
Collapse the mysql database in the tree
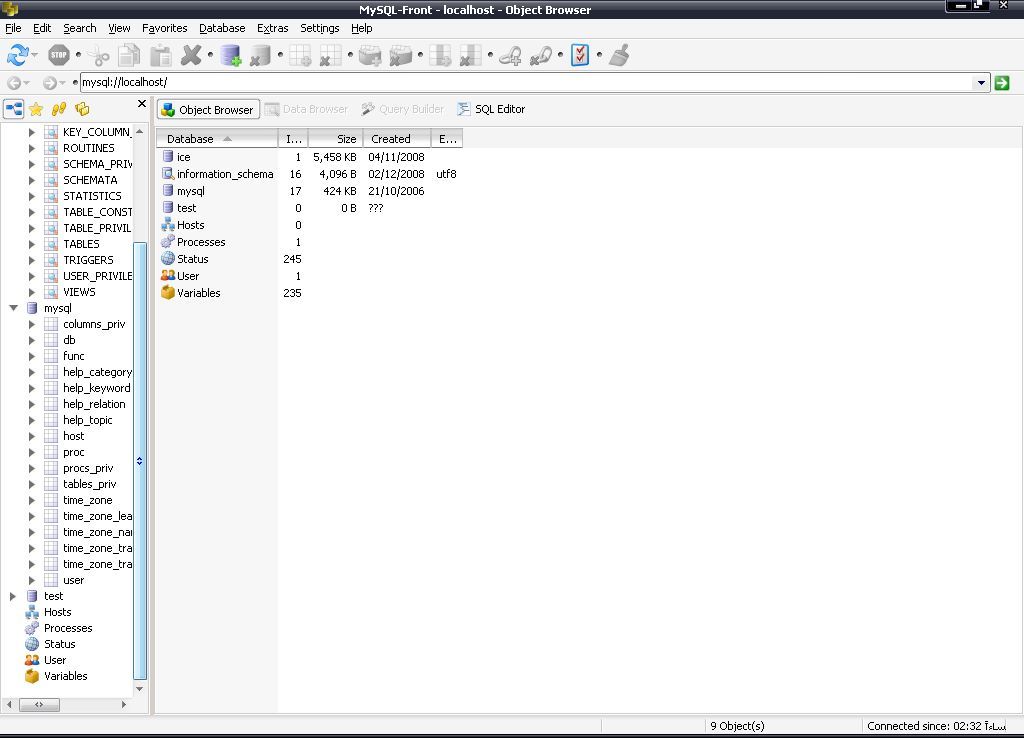(x=13, y=308)
